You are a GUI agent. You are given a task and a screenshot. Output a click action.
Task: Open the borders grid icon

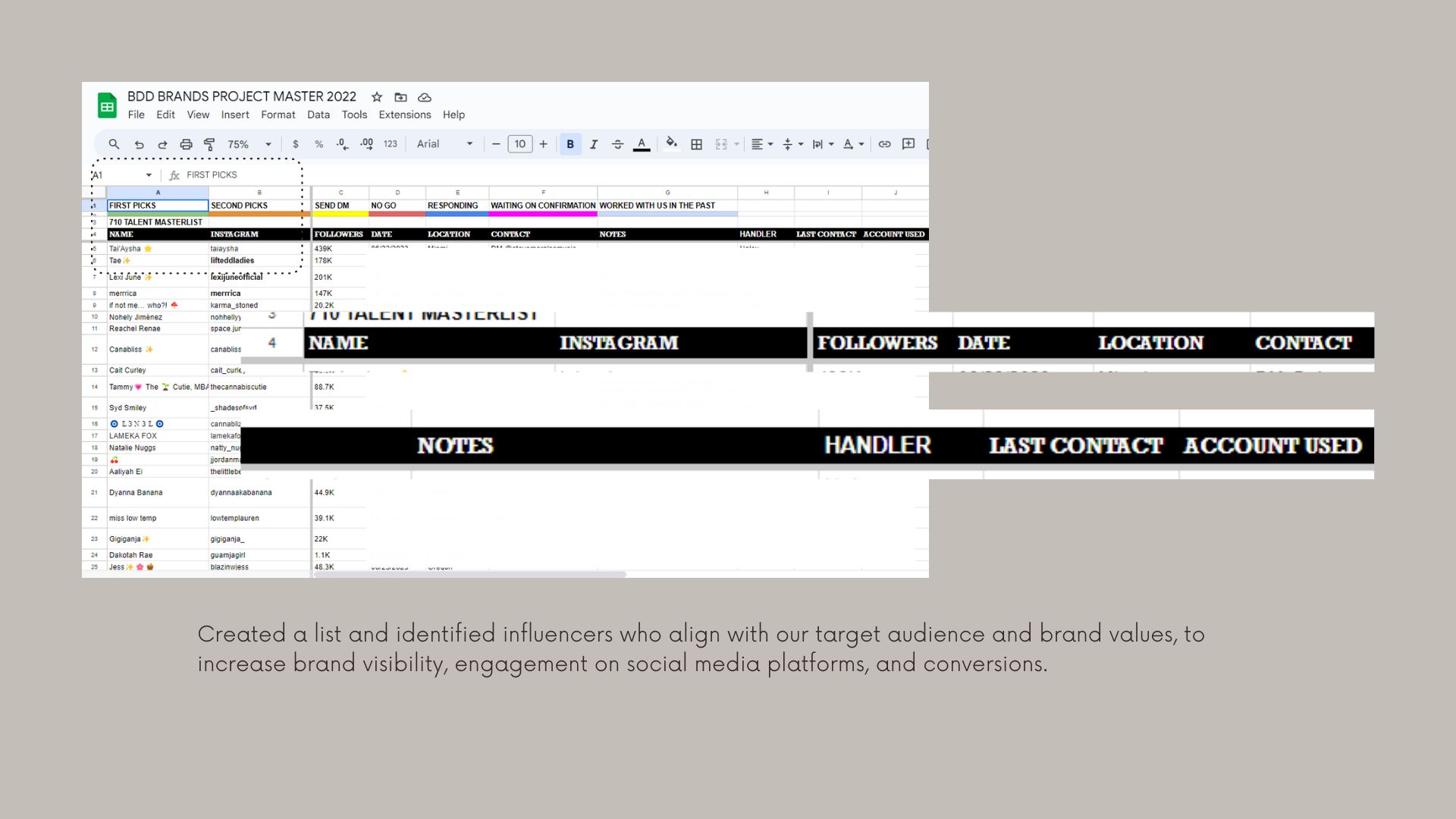(x=696, y=144)
